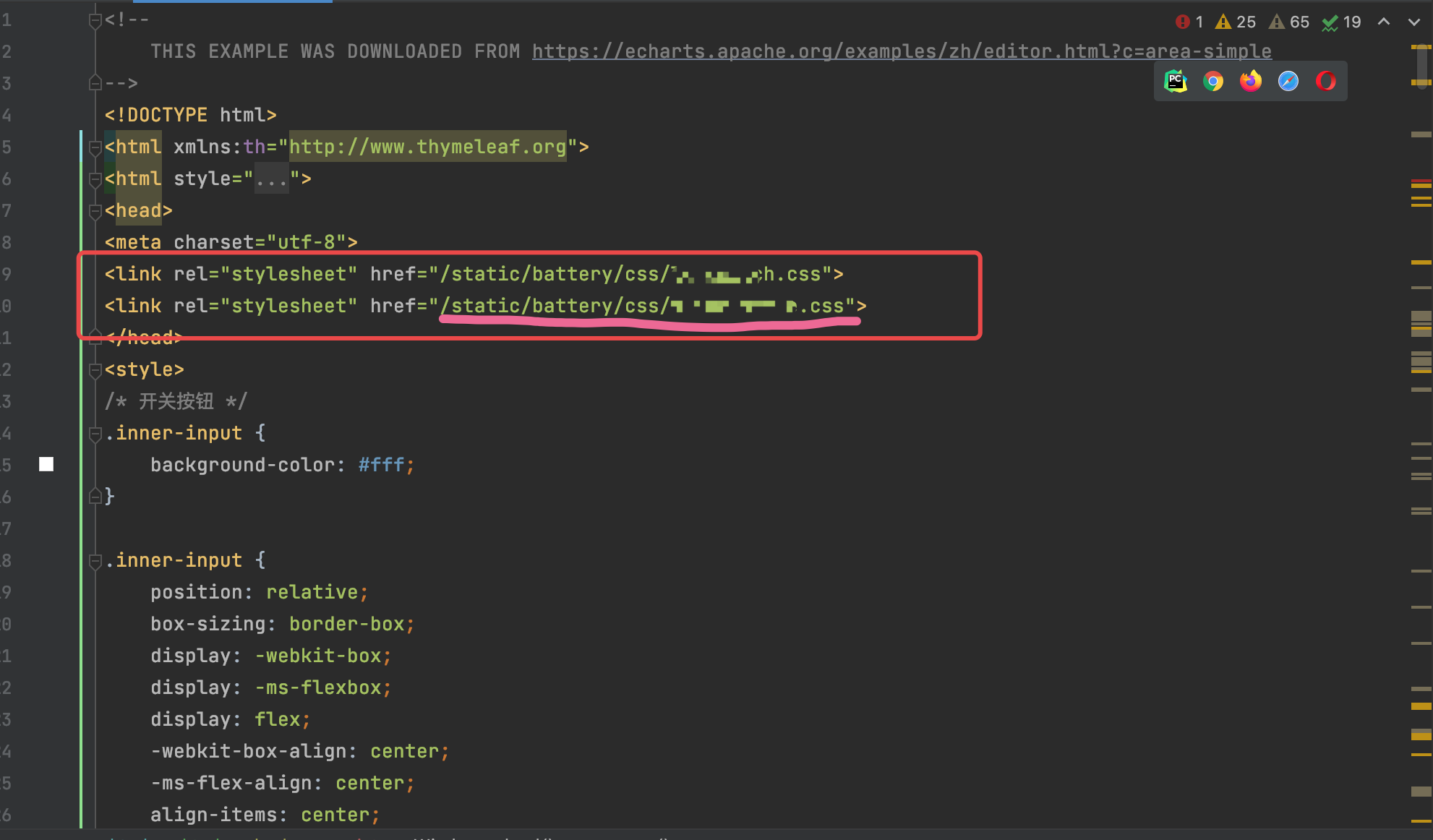Viewport: 1433px width, 840px height.
Task: Collapse the head tag fold marker
Action: [x=95, y=211]
